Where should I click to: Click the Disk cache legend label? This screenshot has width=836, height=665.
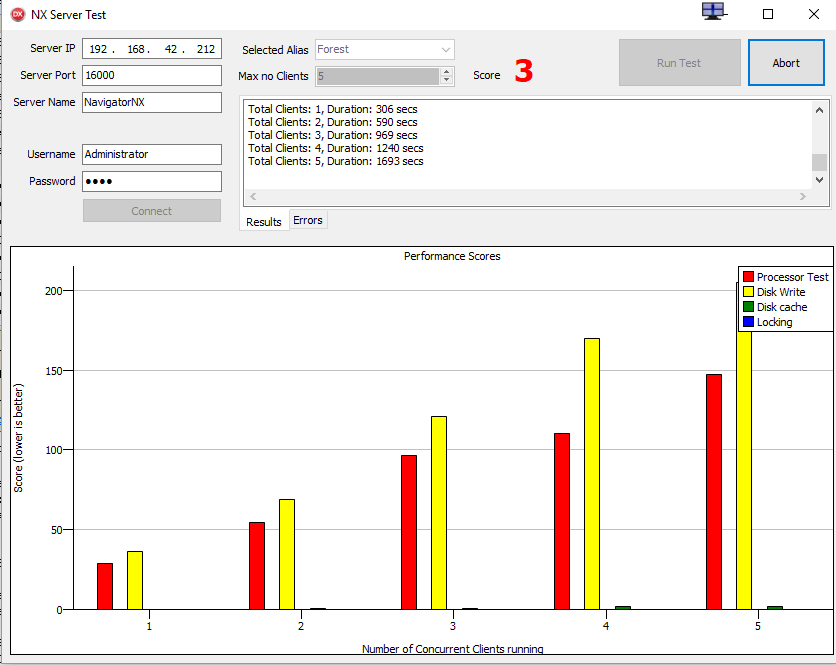click(x=782, y=307)
